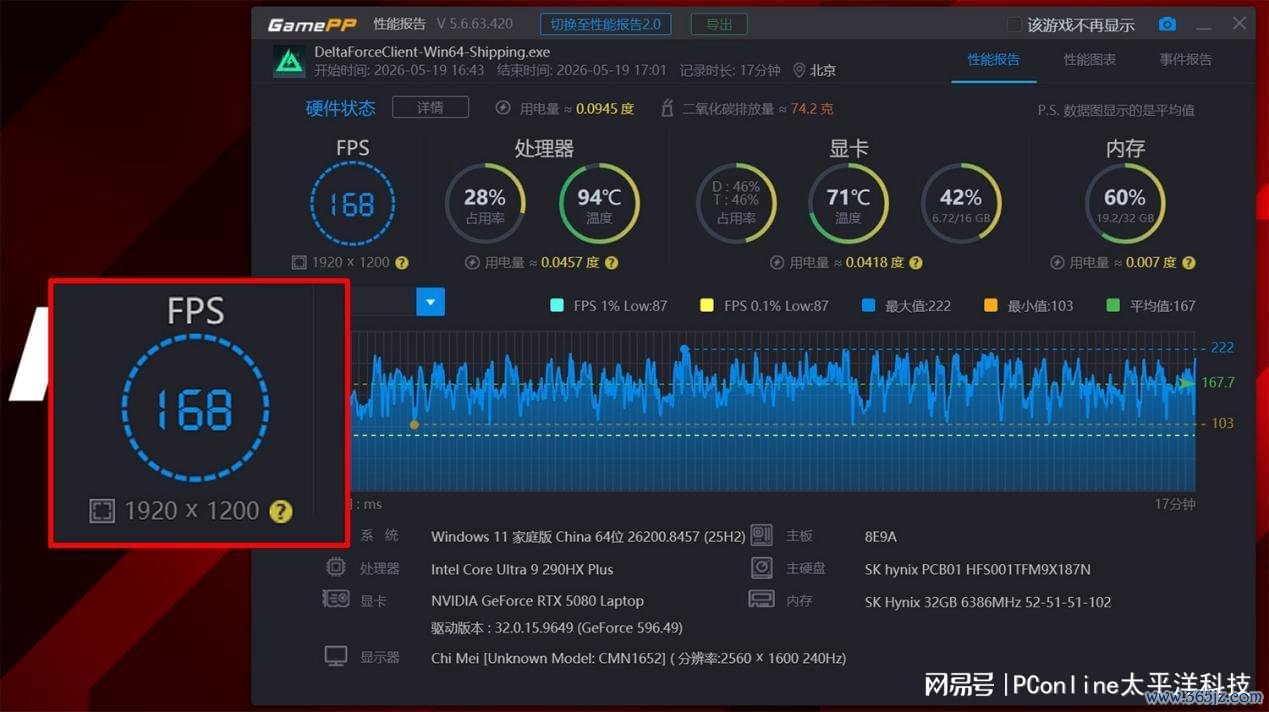The width and height of the screenshot is (1269, 712).
Task: Click the yellow minimum-value marker on chart
Action: click(x=414, y=425)
